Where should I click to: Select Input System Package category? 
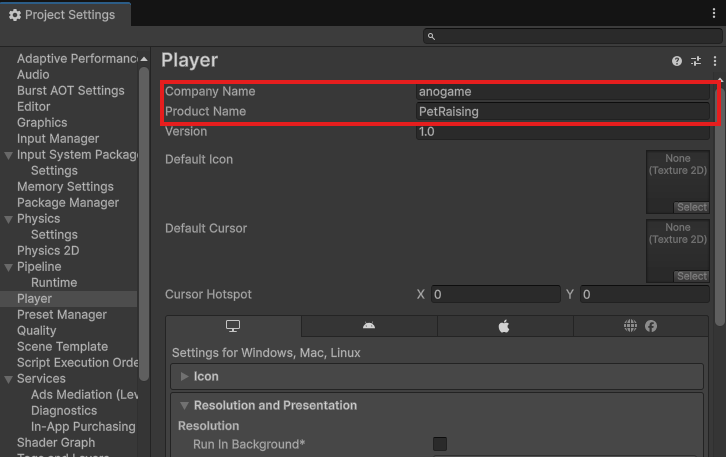[77, 155]
